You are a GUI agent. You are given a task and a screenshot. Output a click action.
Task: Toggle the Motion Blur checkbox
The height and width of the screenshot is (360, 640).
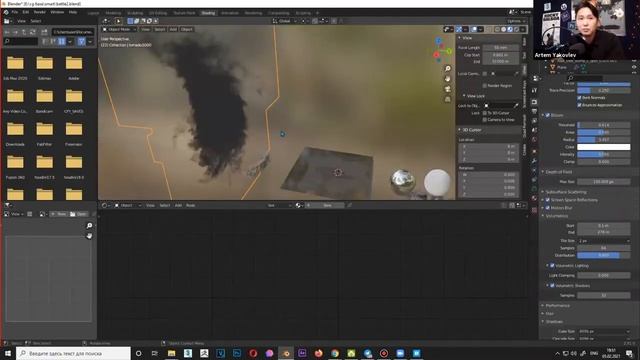[x=548, y=208]
